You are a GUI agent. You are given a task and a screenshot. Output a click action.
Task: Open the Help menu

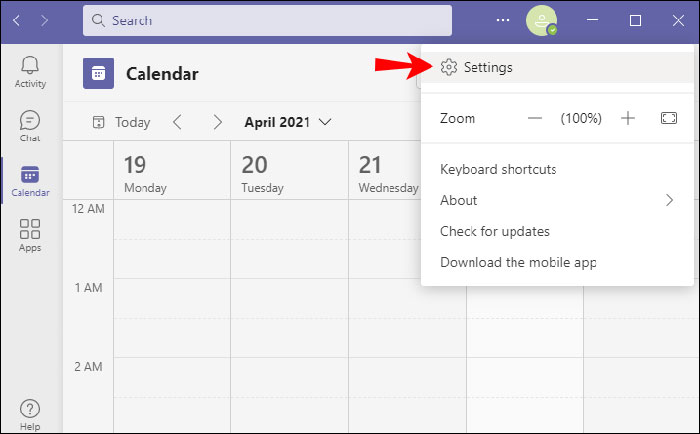tap(30, 415)
